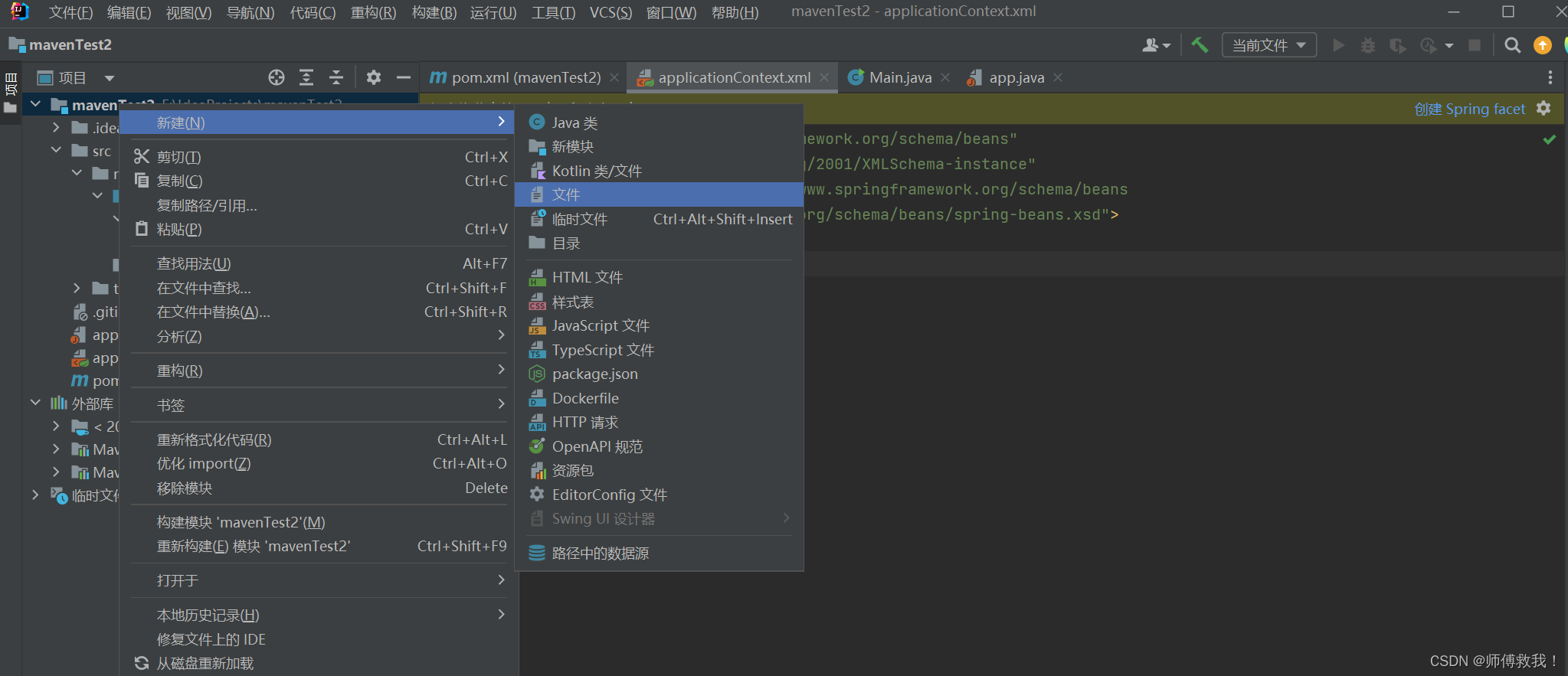Click the debug bug icon
Image resolution: width=1568 pixels, height=676 pixels.
pos(1368,45)
